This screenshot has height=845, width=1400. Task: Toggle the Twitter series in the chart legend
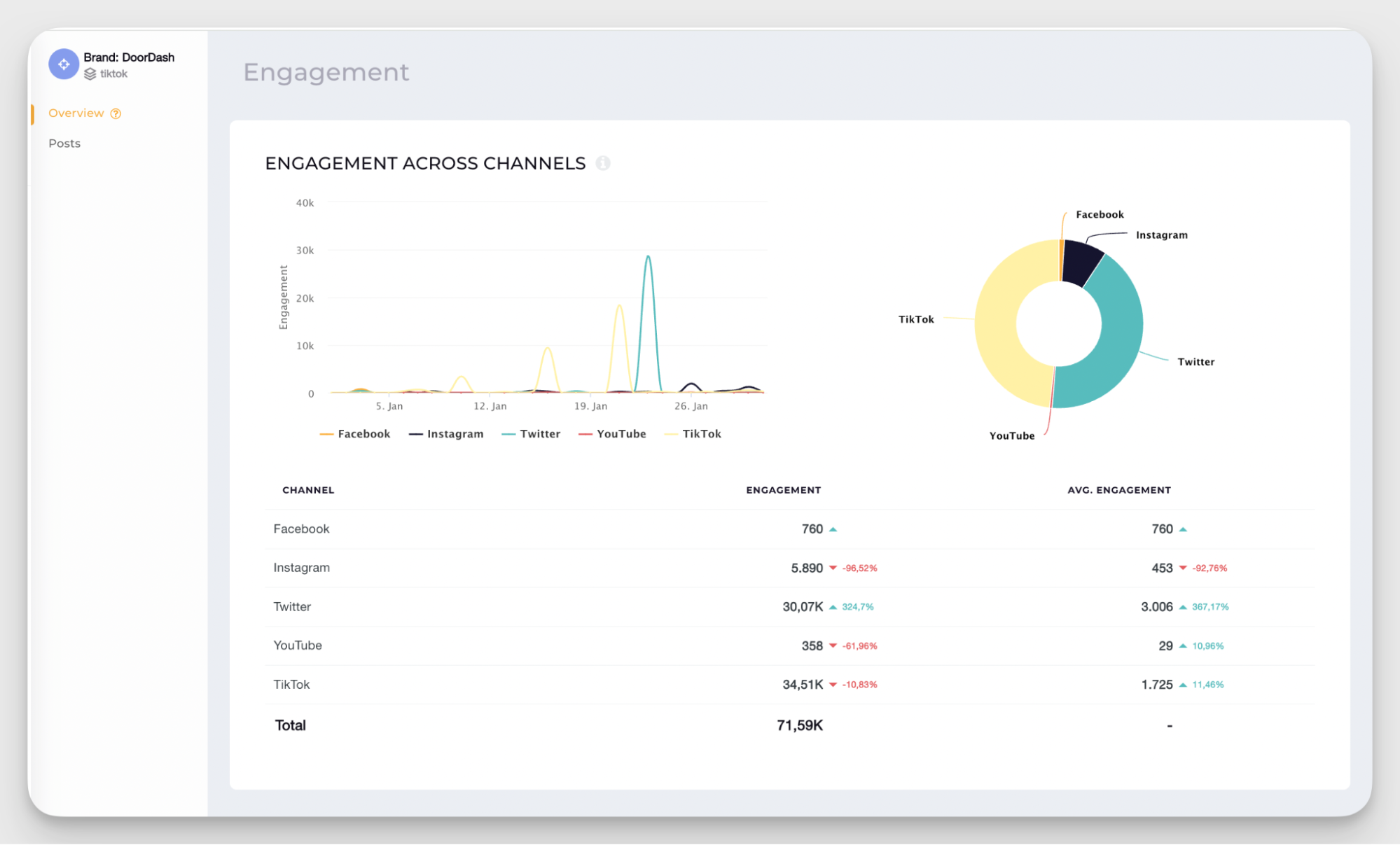pos(539,433)
